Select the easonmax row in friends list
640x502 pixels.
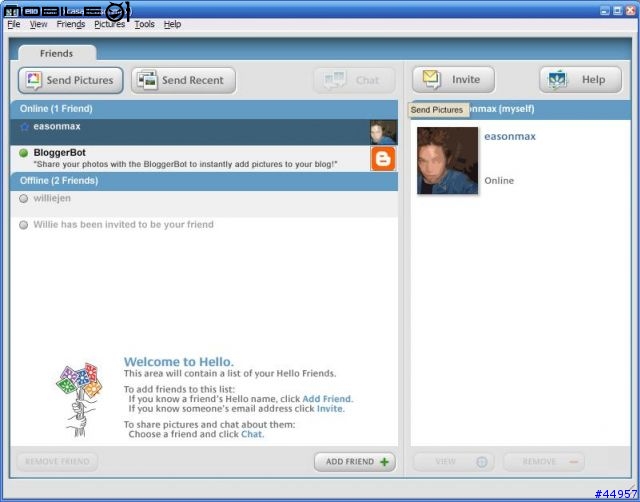[x=204, y=132]
